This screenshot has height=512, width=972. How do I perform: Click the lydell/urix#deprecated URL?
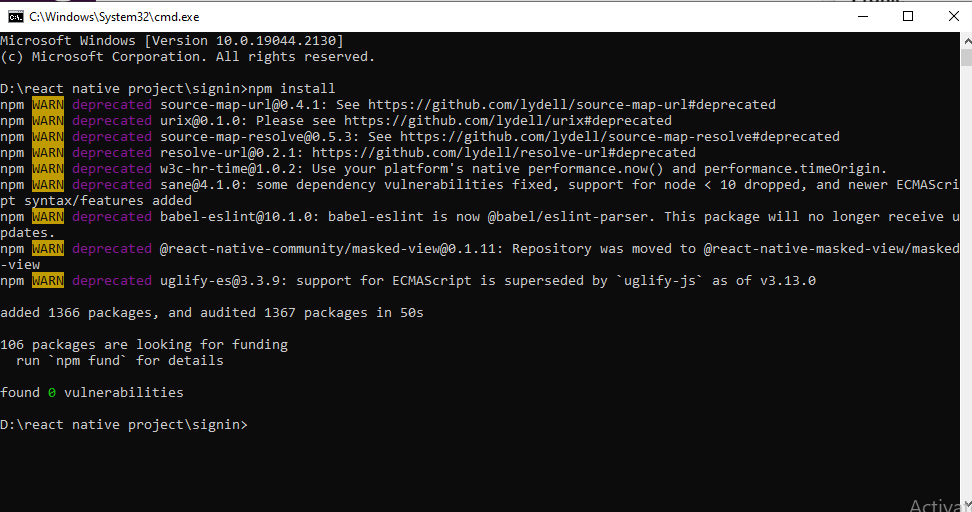[508, 120]
